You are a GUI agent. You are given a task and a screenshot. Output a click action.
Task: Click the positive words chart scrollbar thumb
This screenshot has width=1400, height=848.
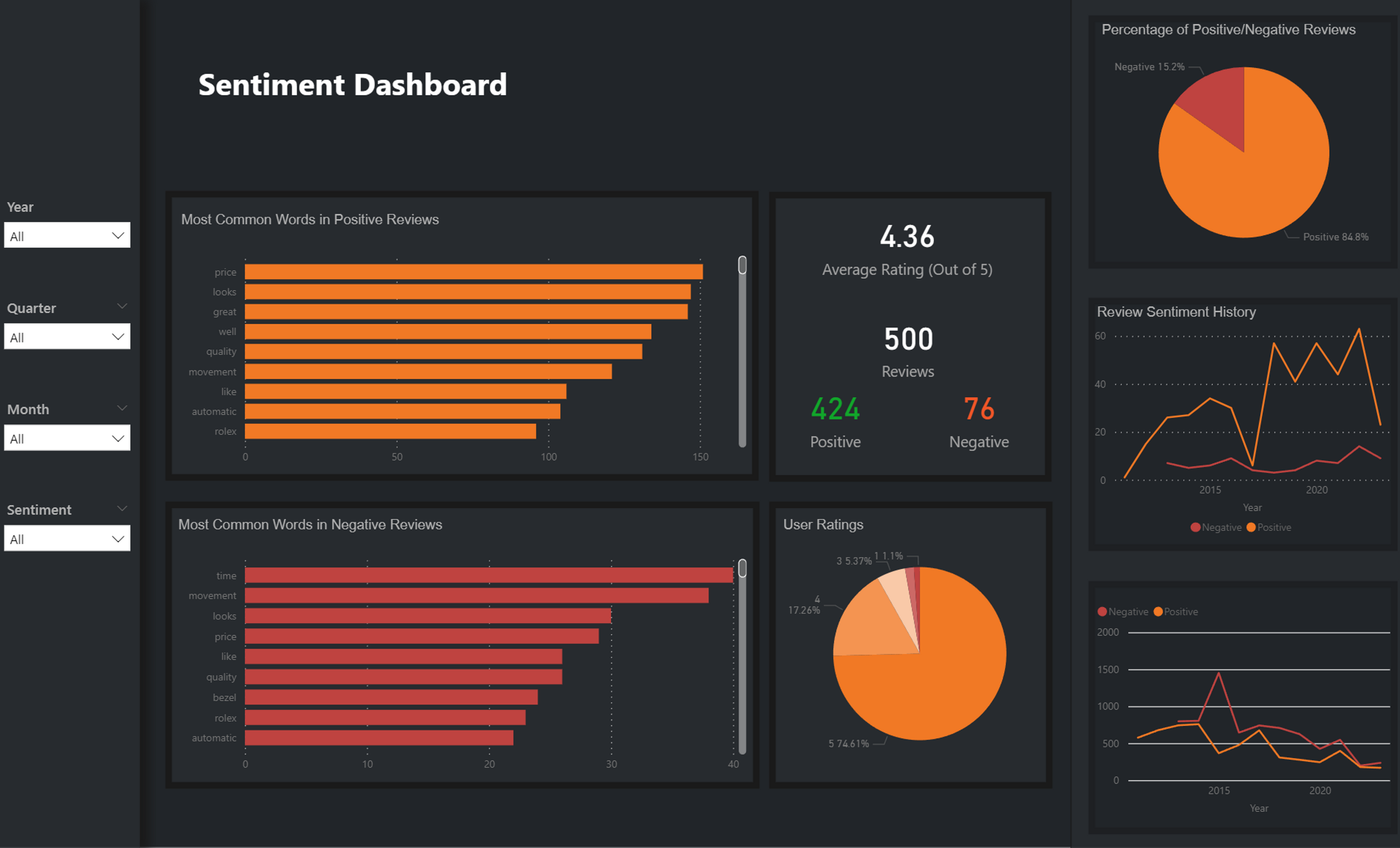742,265
